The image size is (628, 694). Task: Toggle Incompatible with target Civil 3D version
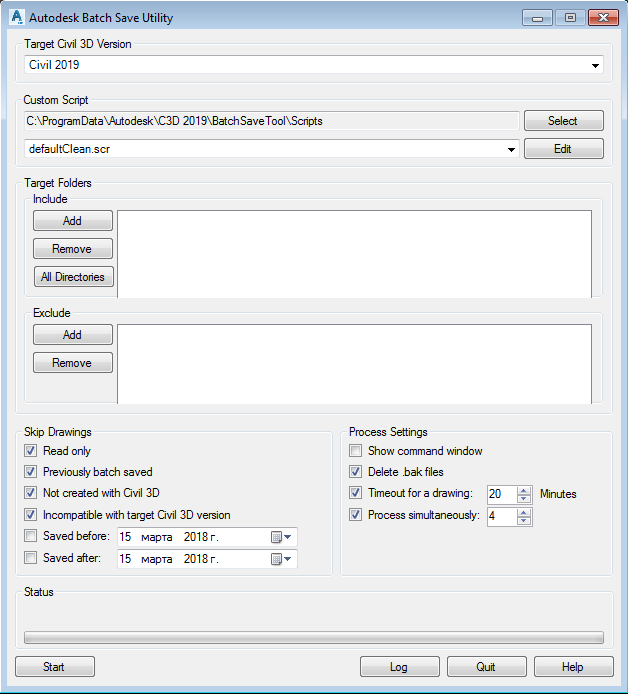[31, 514]
